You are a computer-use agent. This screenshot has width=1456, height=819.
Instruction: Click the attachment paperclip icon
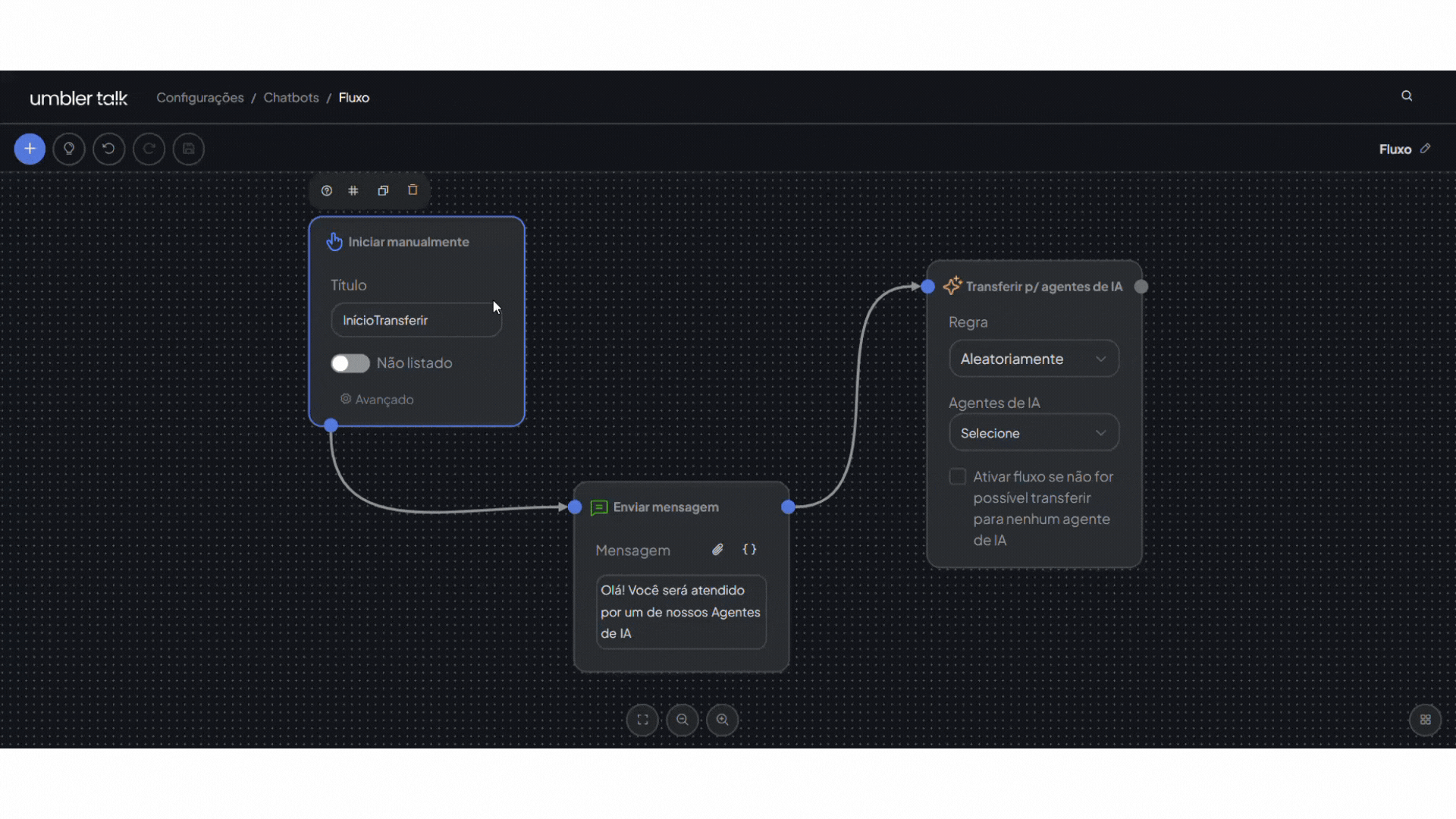click(x=717, y=550)
